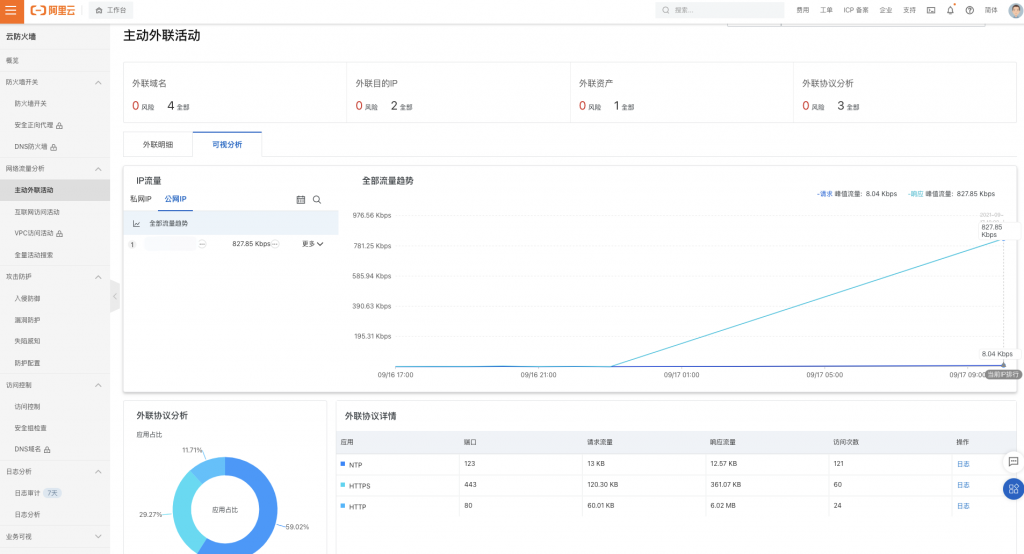The width and height of the screenshot is (1024, 554).
Task: Open 互联网访问活动 in sidebar
Action: [x=37, y=212]
